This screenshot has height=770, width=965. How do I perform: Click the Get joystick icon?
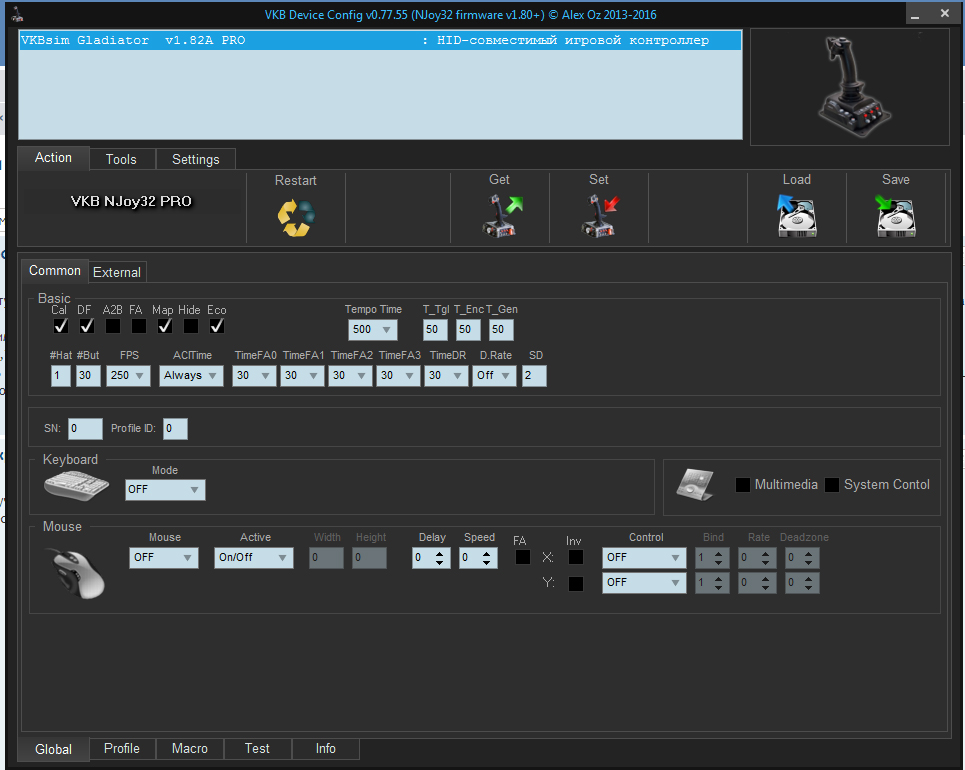[x=502, y=216]
